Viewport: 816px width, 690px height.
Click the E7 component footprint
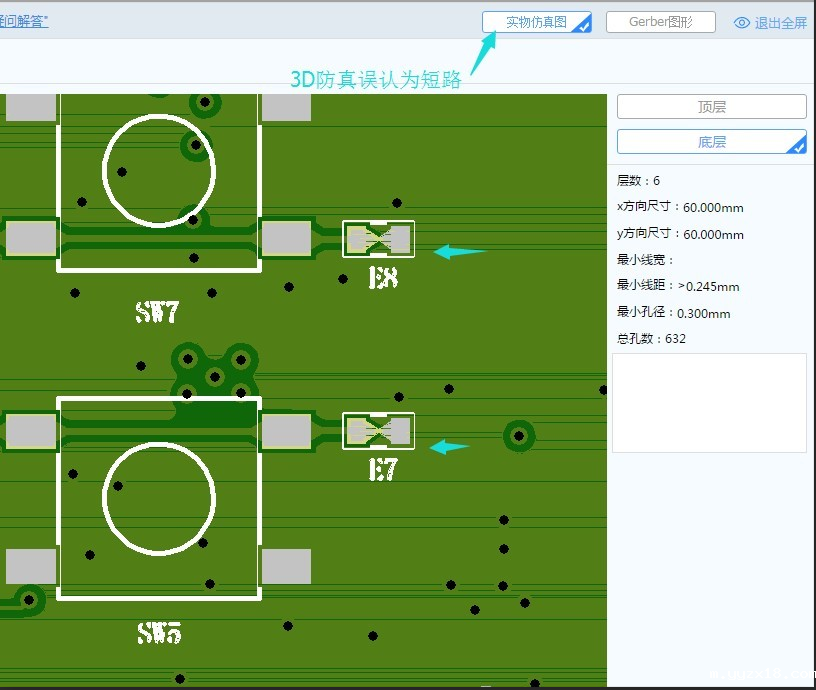(x=378, y=431)
